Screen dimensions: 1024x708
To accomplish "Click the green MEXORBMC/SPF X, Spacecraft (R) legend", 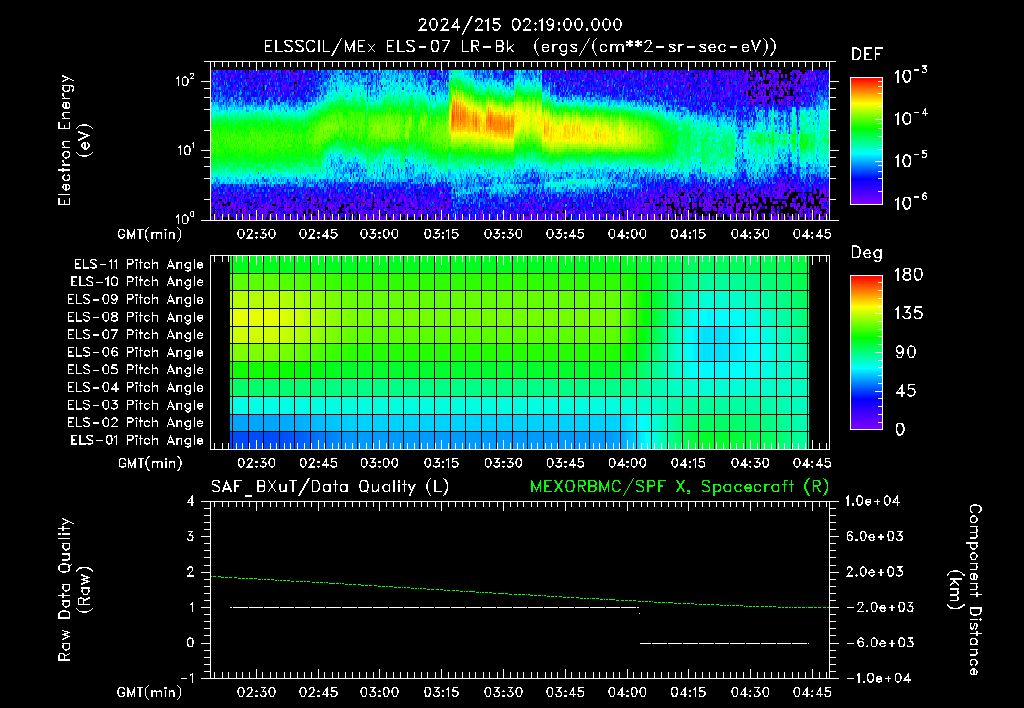I will [x=679, y=487].
